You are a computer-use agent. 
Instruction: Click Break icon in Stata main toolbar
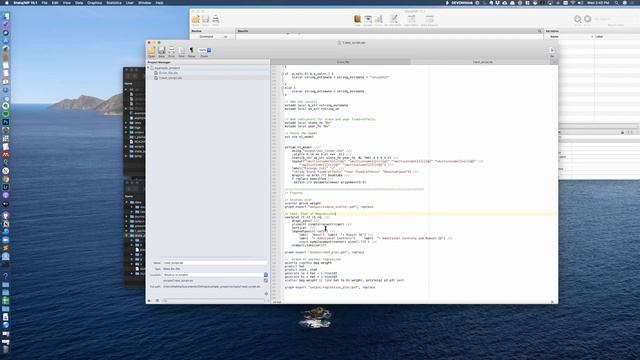(588, 20)
